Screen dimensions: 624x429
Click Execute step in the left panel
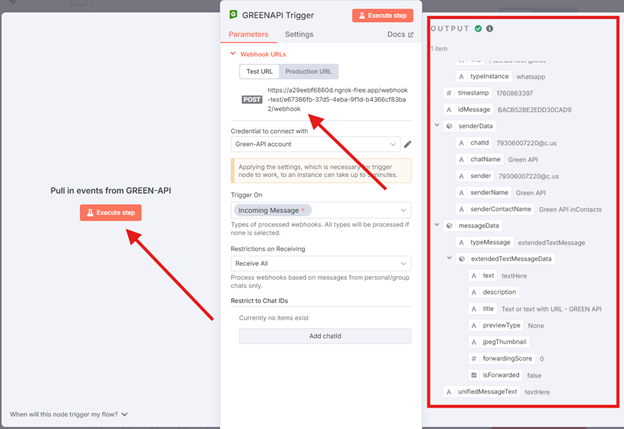(110, 212)
